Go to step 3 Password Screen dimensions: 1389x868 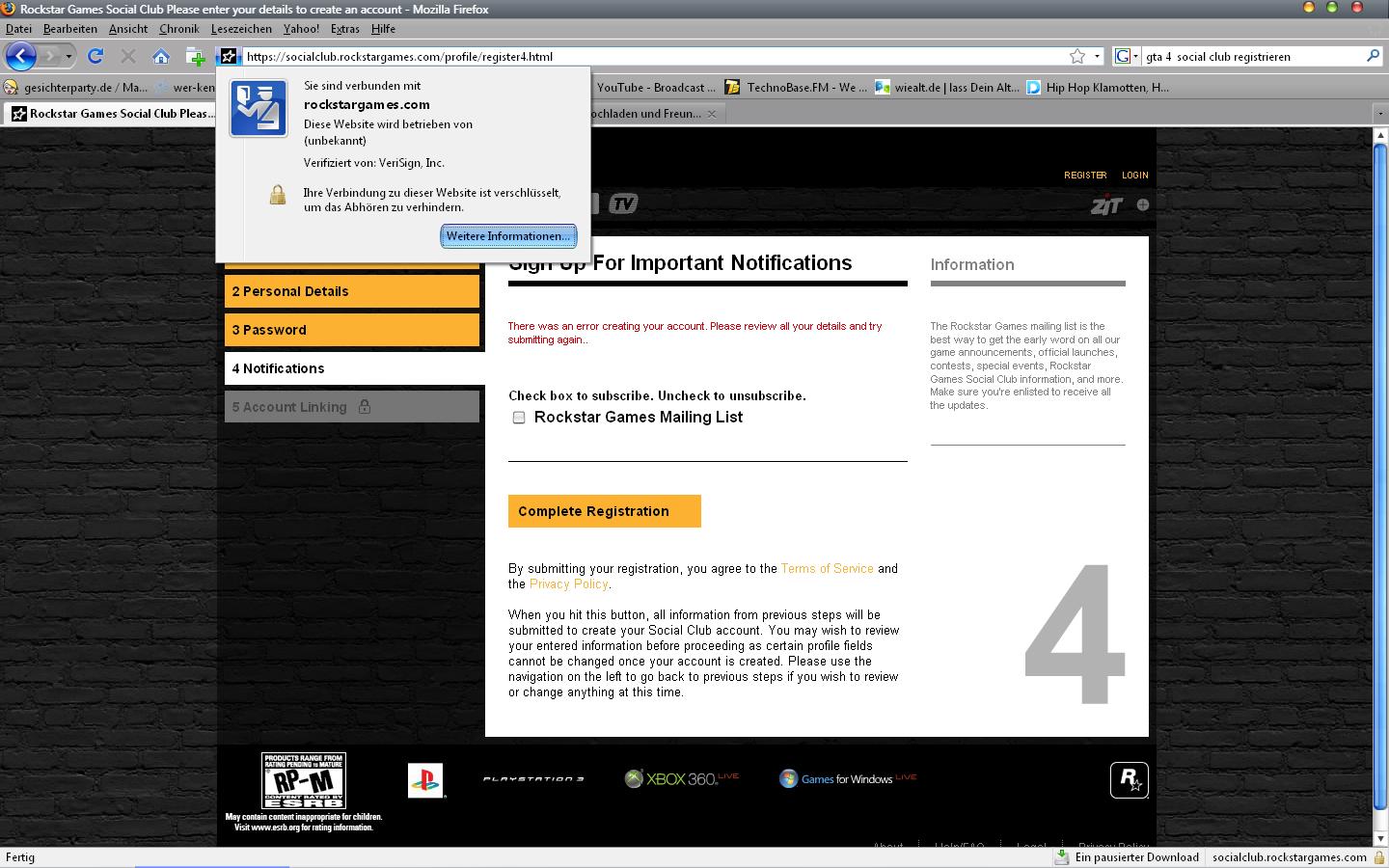click(352, 330)
